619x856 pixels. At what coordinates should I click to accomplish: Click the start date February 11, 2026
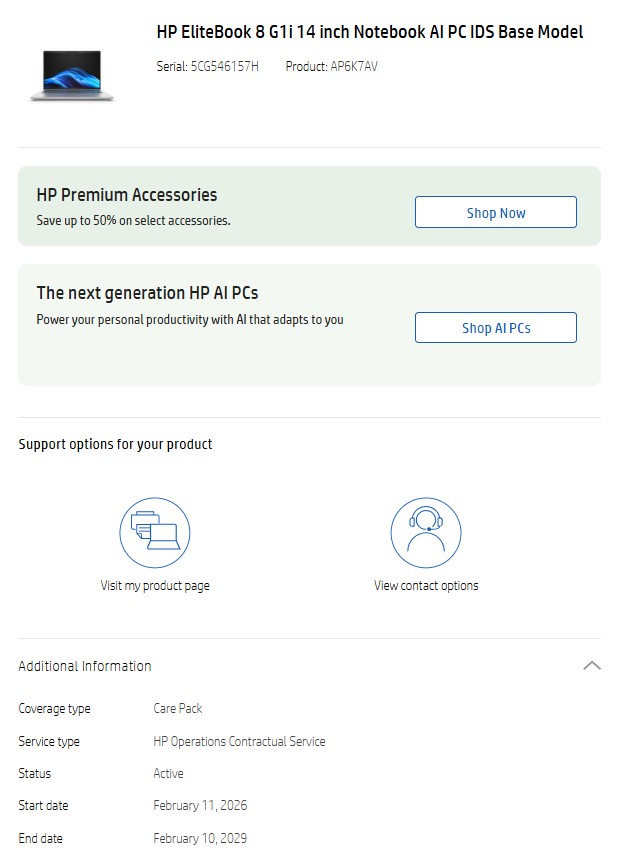pyautogui.click(x=200, y=805)
